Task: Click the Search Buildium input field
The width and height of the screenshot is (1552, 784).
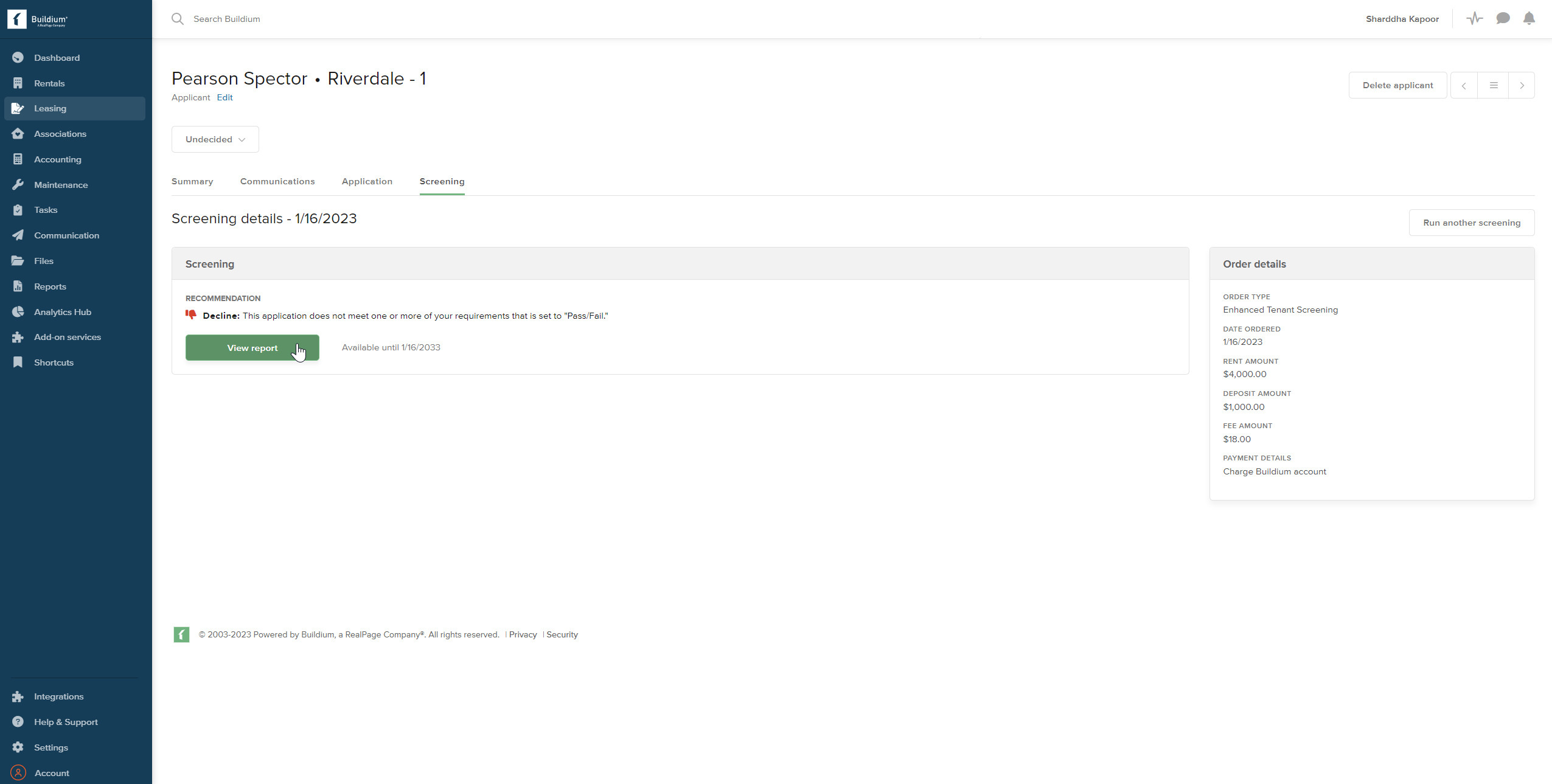Action: click(x=226, y=19)
